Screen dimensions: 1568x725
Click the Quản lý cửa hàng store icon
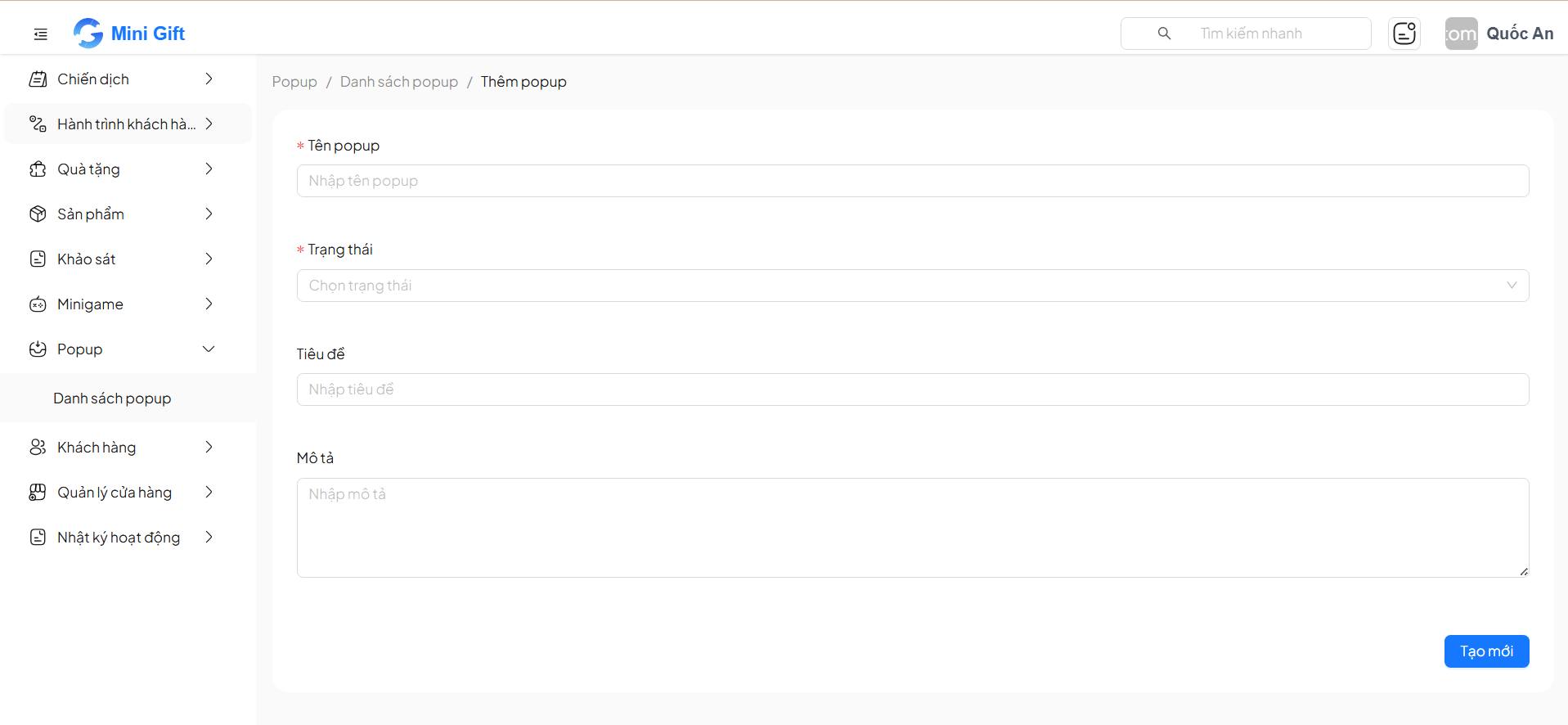[x=38, y=493]
